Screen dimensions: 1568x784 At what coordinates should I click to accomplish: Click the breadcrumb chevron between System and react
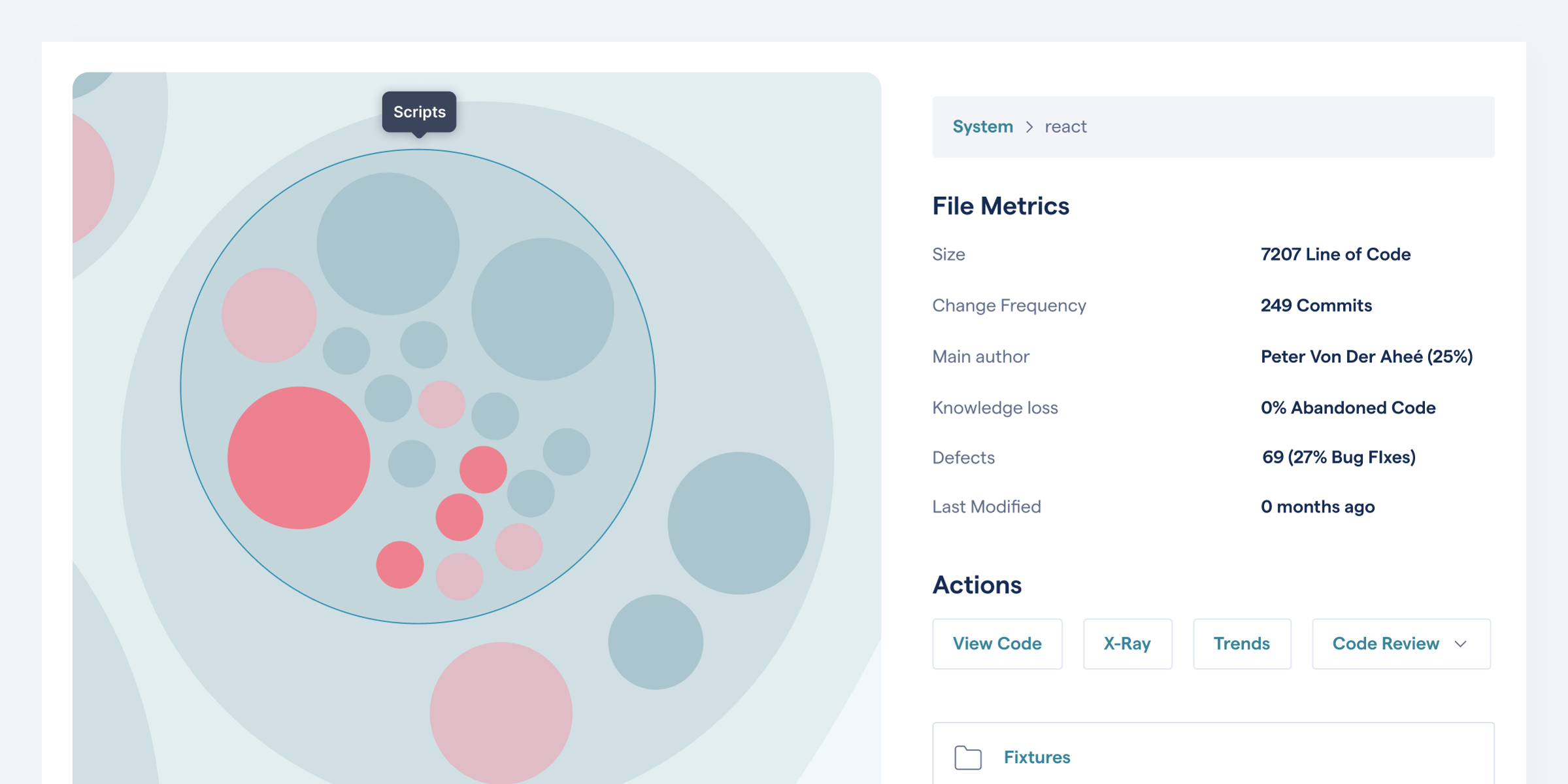(x=1030, y=126)
